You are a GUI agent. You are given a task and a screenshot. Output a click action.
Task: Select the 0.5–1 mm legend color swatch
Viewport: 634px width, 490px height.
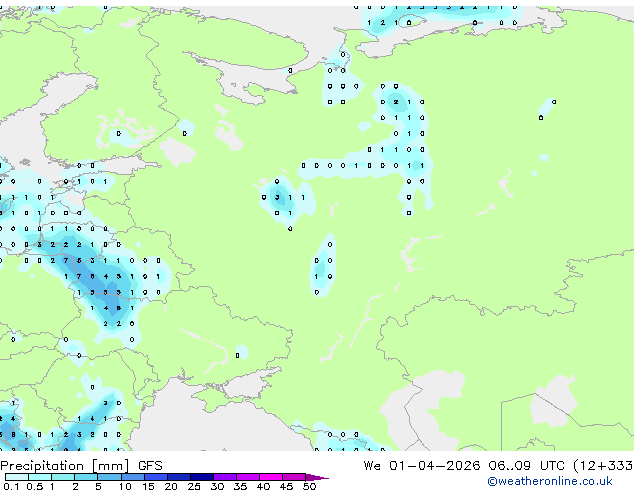click(40, 477)
